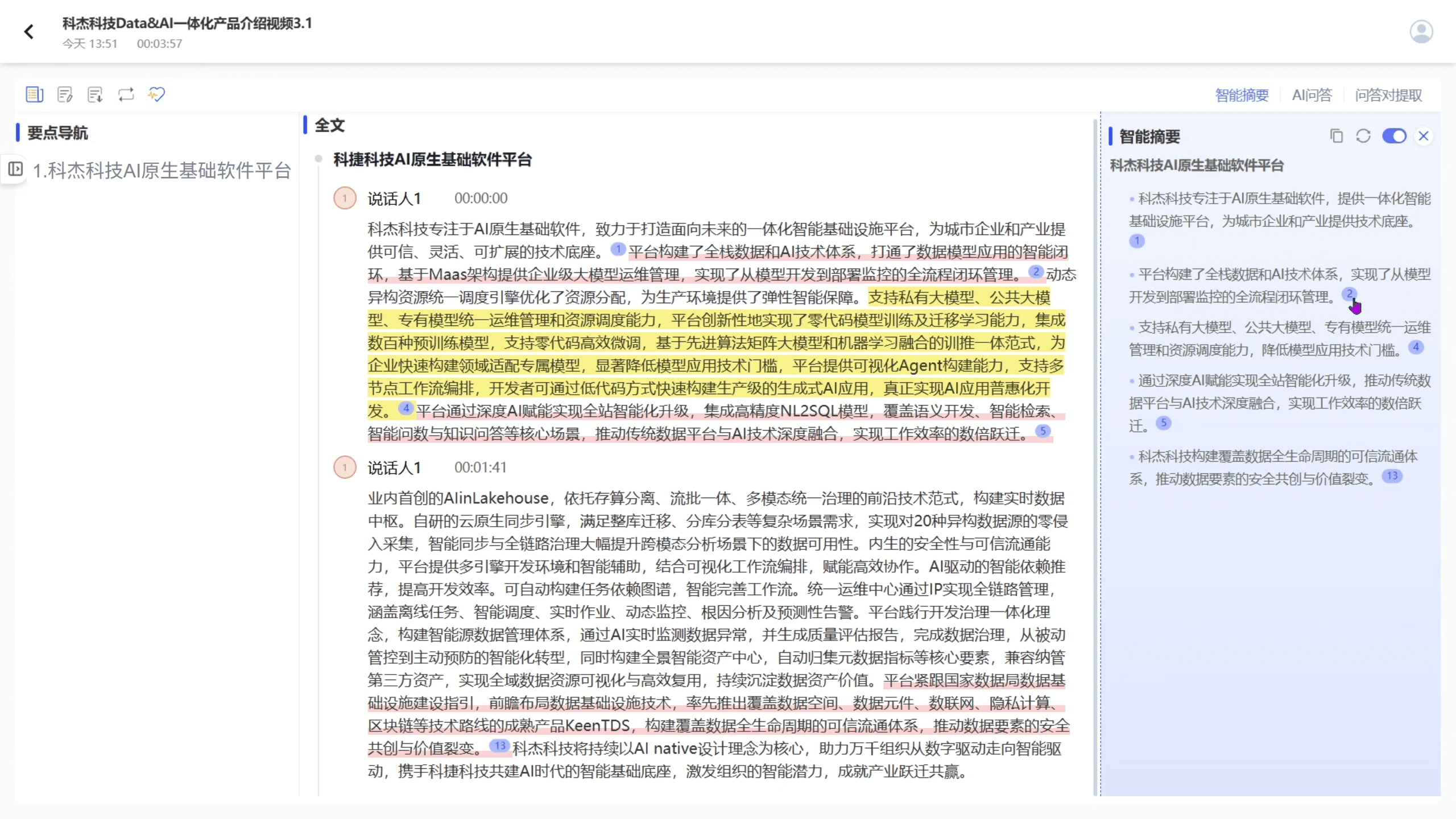Image resolution: width=1456 pixels, height=819 pixels.
Task: Toggle the 智能摘要 highlight switch off
Action: [1394, 136]
